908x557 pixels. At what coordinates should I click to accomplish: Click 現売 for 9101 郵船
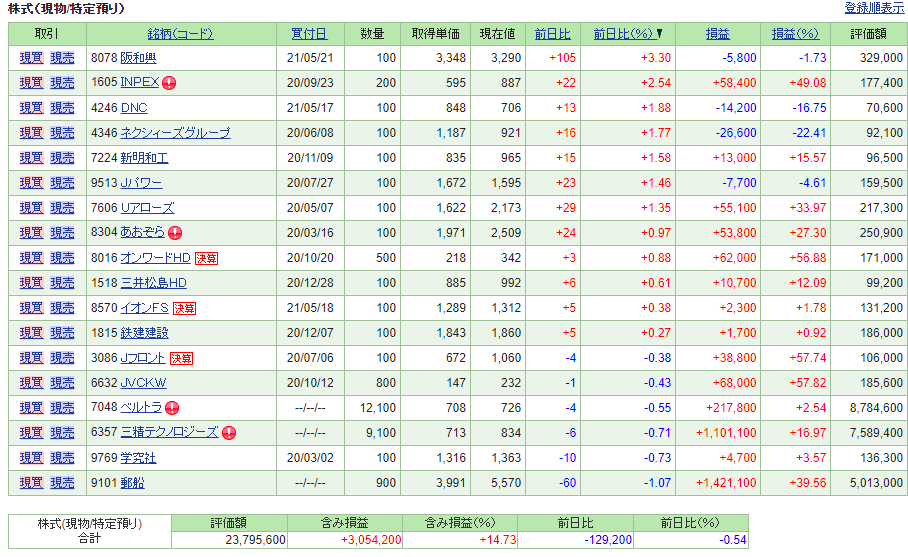click(63, 483)
